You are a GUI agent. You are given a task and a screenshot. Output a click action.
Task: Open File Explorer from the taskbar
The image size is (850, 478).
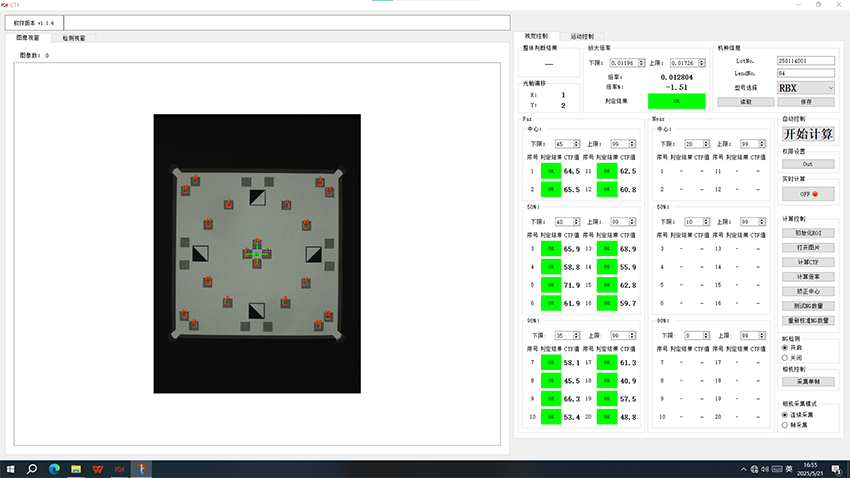pos(75,468)
